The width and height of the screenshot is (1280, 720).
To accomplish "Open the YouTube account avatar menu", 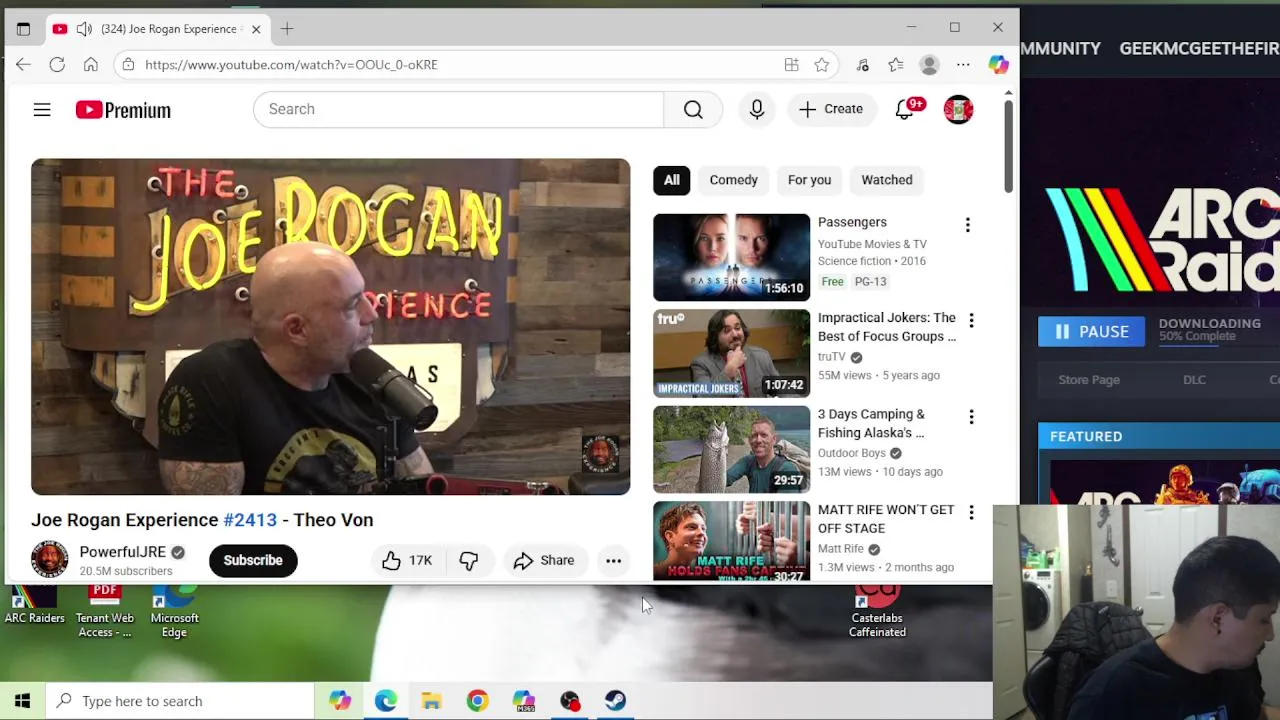I will pos(958,109).
